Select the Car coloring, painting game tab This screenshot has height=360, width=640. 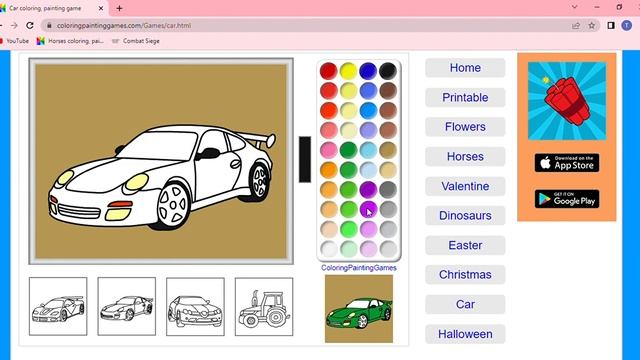click(52, 8)
